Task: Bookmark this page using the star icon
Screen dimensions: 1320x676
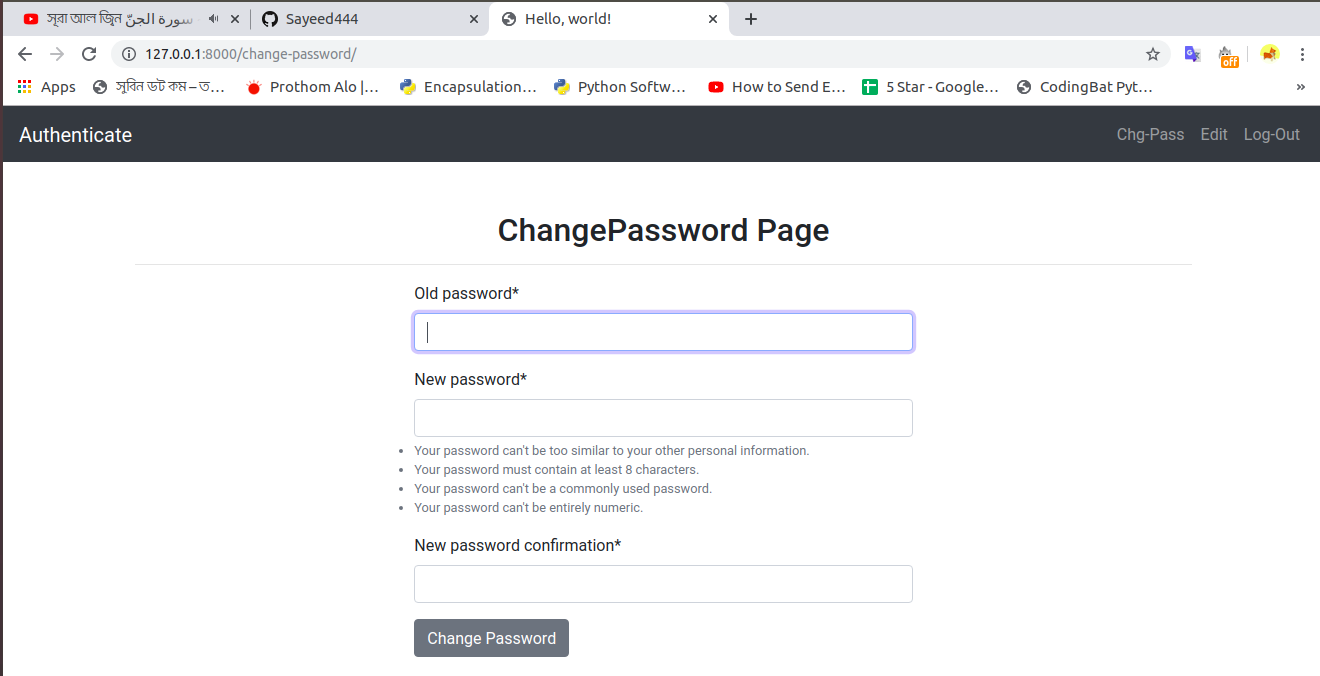Action: [x=1153, y=54]
